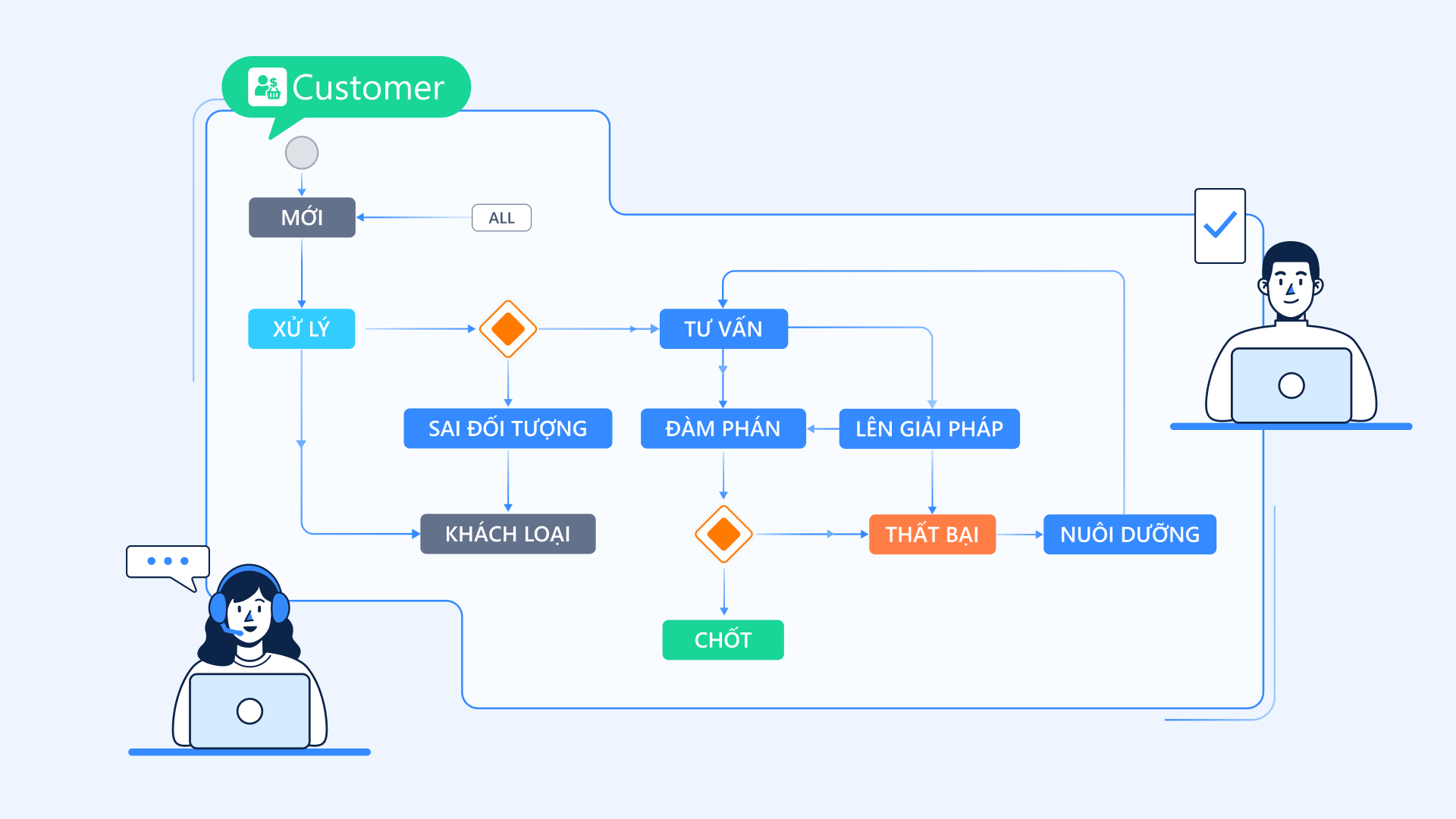Expand the TƯ VẤN node
Viewport: 1456px width, 819px height.
tap(723, 328)
